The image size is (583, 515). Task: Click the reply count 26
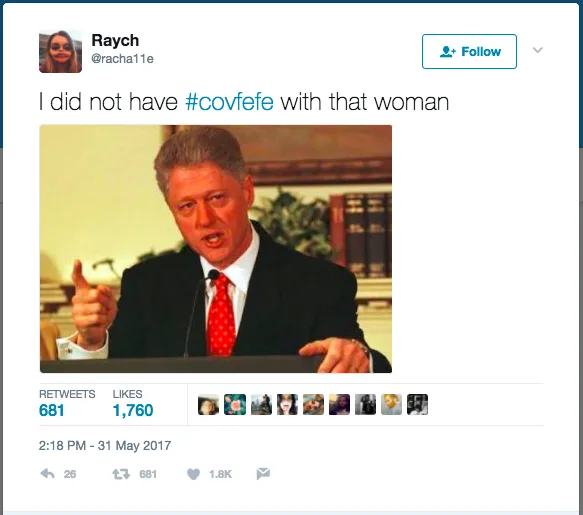coord(70,474)
